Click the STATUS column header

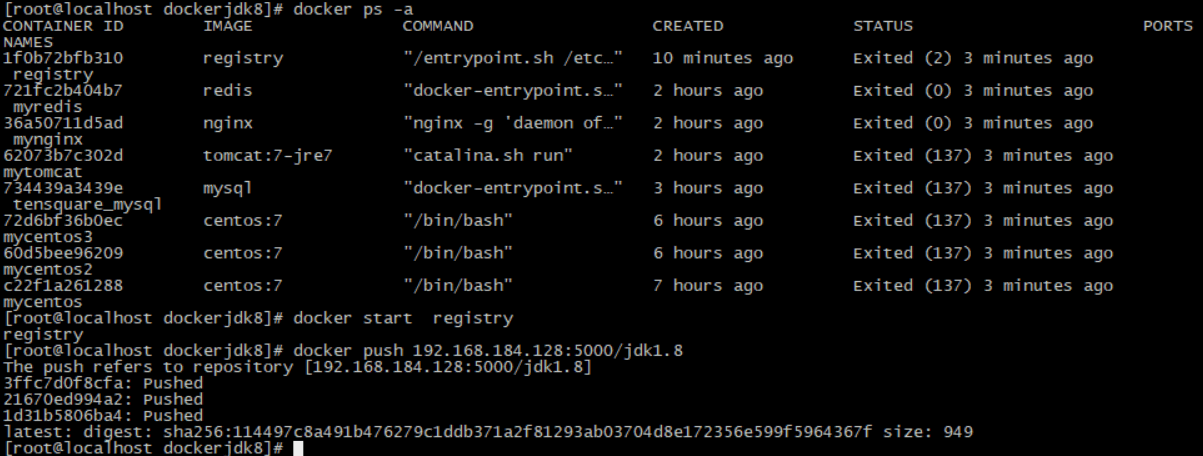883,26
